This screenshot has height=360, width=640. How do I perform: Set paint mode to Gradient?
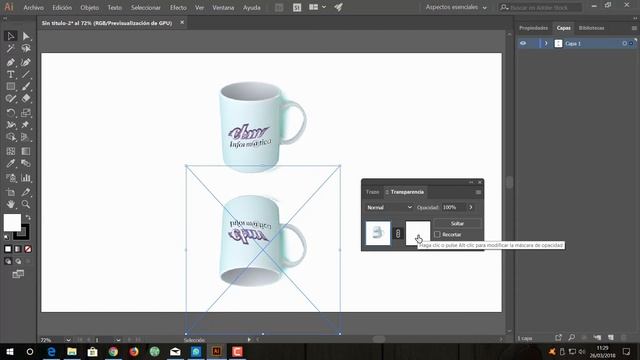[18, 249]
